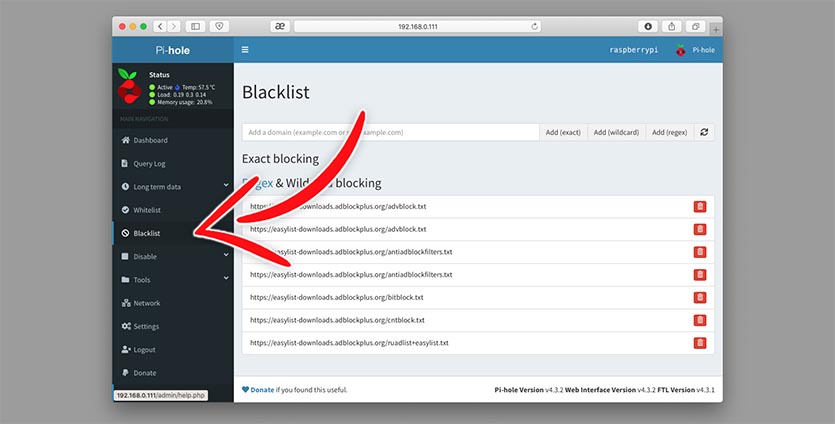Click the Add (regex) button
Screen dimensions: 835x424
coord(669,132)
